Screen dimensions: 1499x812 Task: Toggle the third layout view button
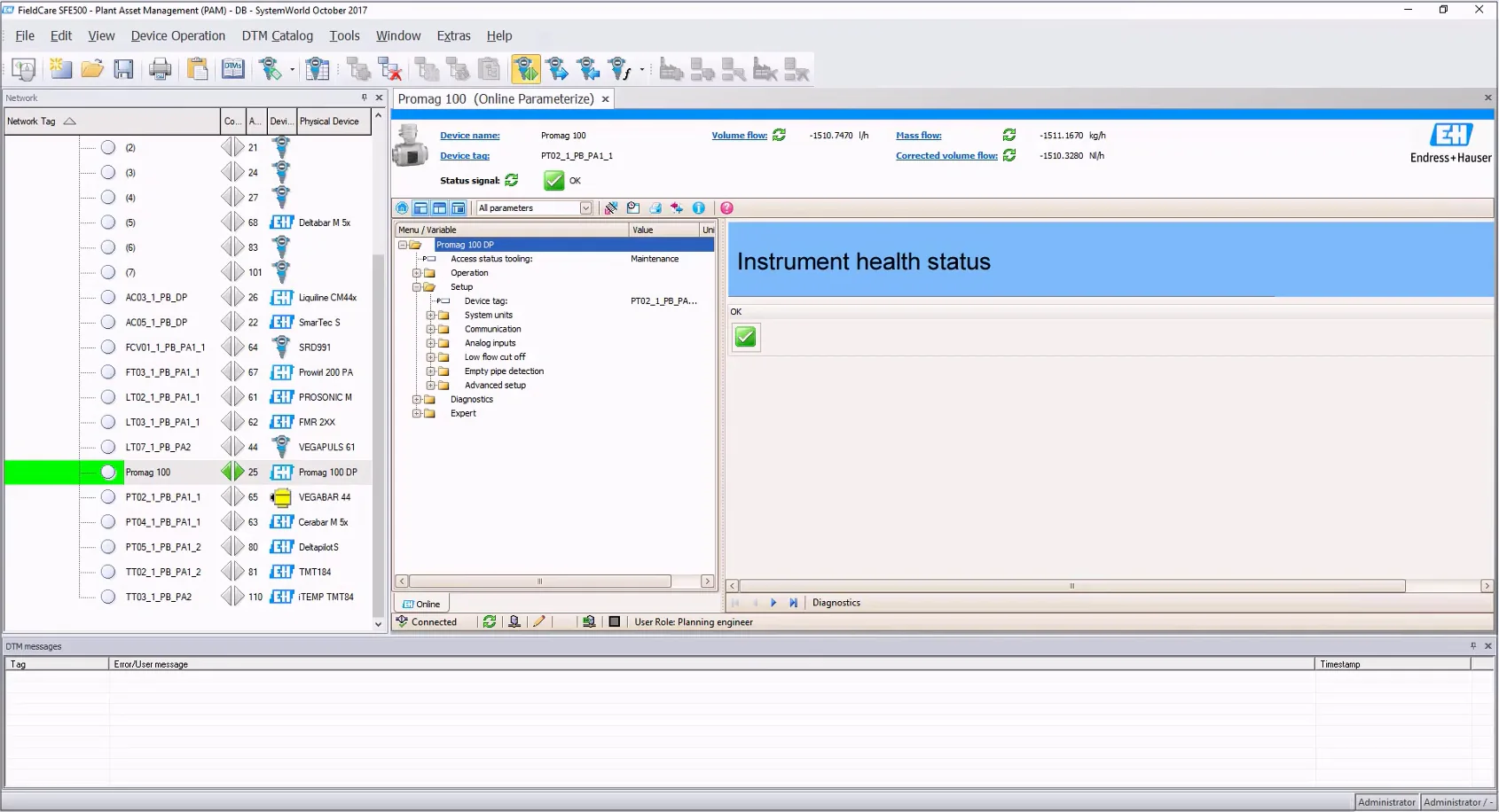click(459, 208)
